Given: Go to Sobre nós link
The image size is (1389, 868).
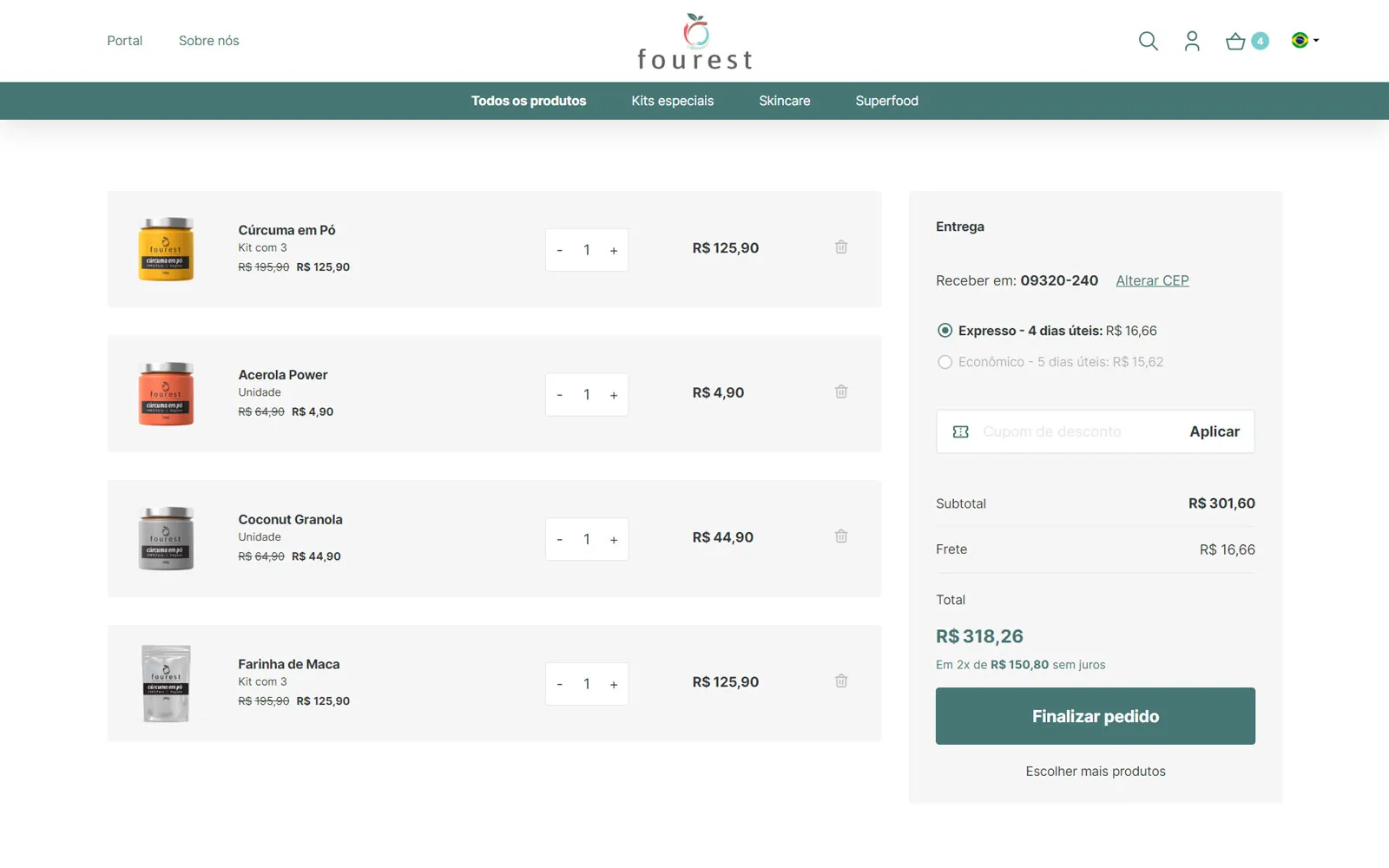Looking at the screenshot, I should click(x=208, y=41).
